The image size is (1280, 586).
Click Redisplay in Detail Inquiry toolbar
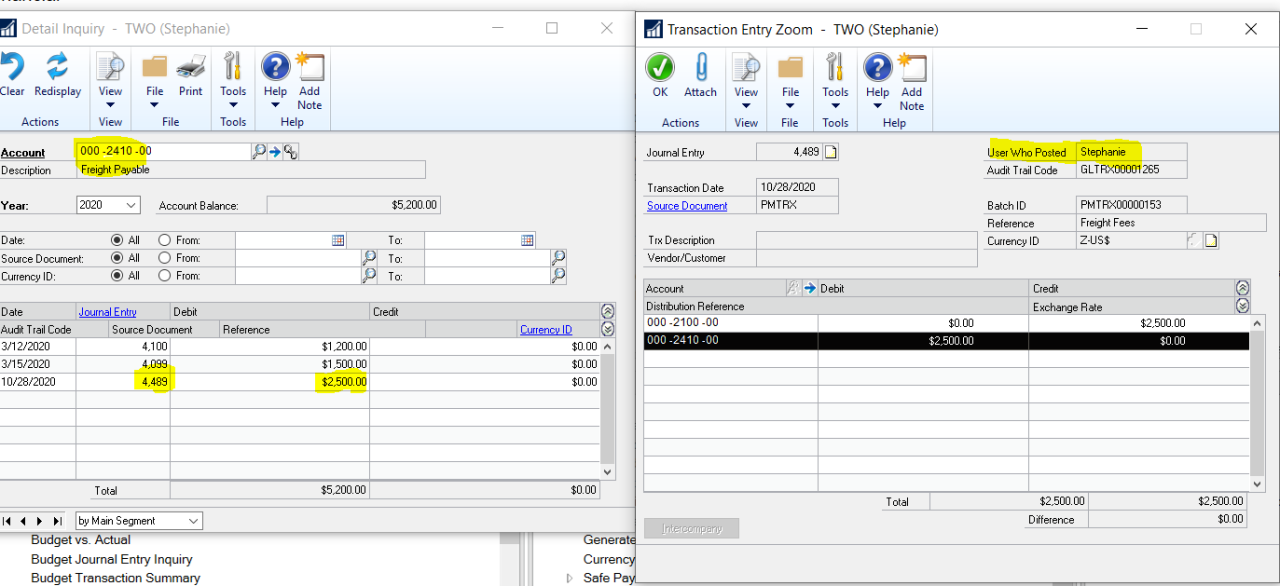pos(57,76)
